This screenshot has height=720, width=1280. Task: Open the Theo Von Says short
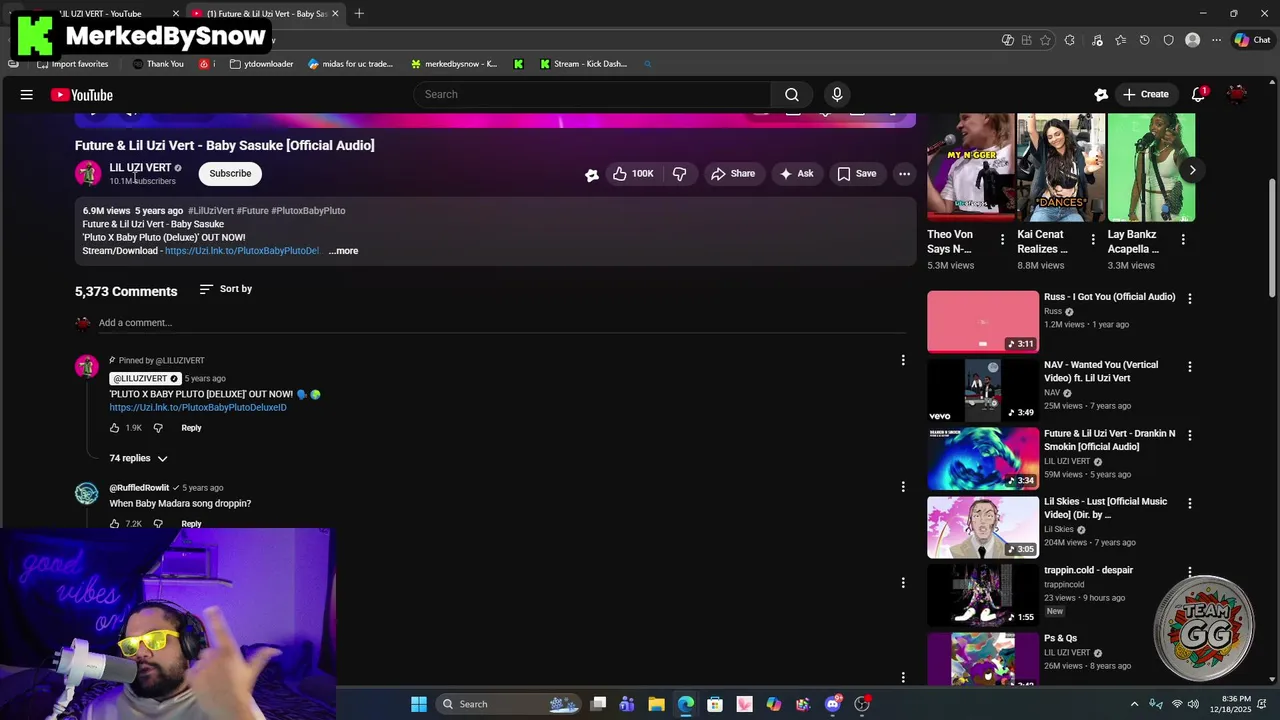[x=971, y=167]
